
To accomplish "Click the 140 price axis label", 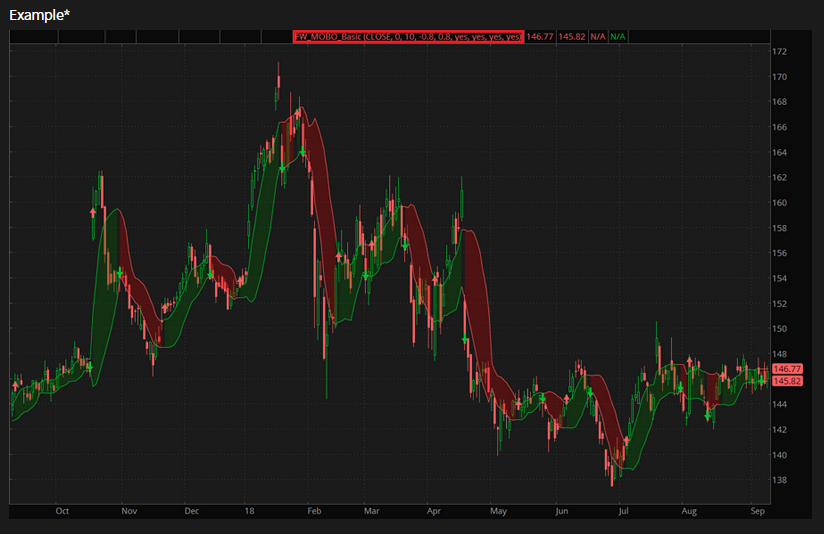I will (x=779, y=455).
